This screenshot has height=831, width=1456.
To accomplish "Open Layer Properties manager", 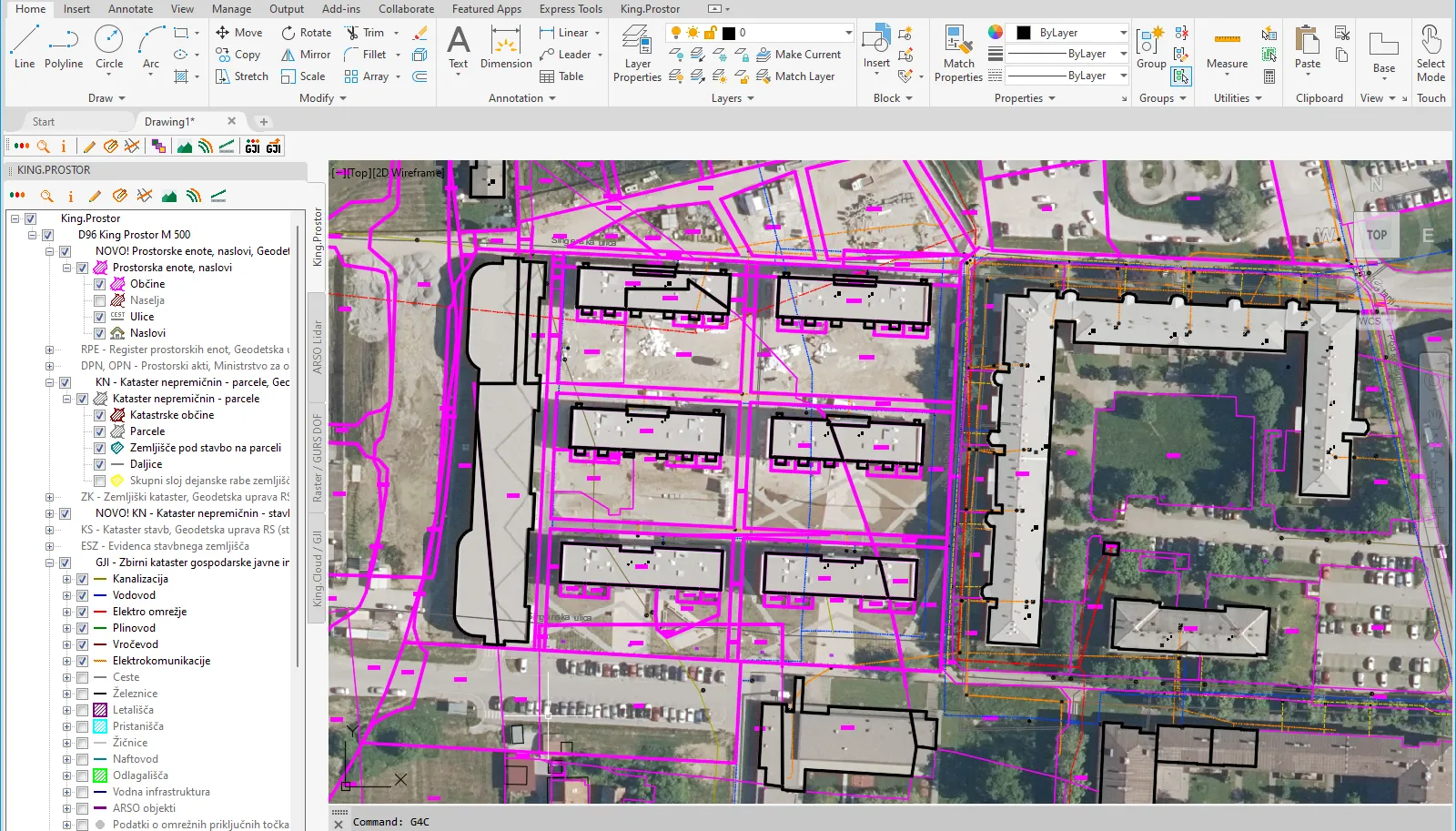I will pyautogui.click(x=637, y=53).
